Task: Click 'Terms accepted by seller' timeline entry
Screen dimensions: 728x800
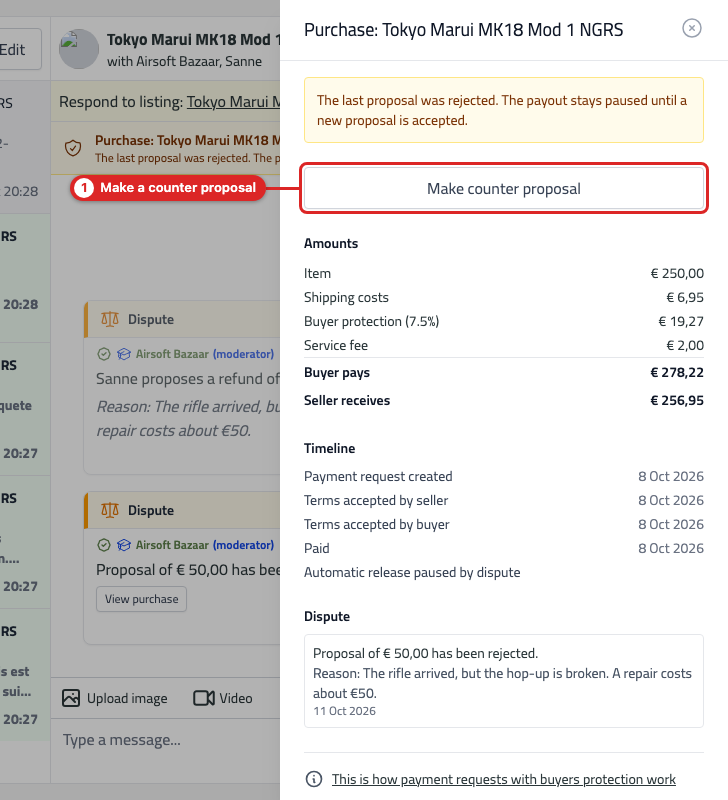Action: pyautogui.click(x=504, y=501)
